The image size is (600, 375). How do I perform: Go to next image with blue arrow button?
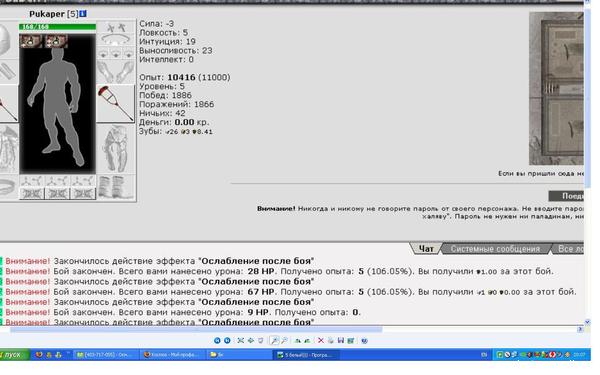pos(227,340)
